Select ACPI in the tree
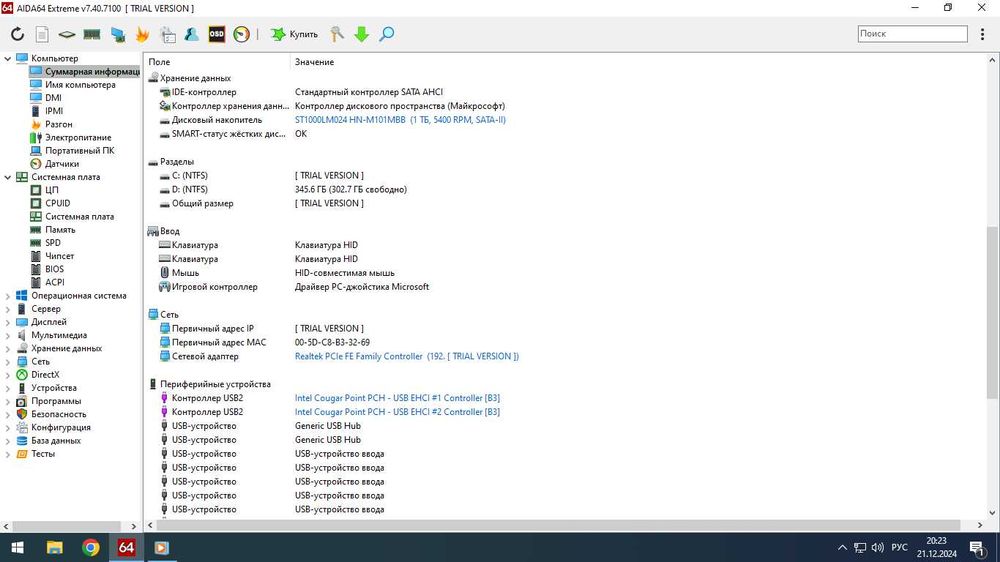 [x=55, y=283]
